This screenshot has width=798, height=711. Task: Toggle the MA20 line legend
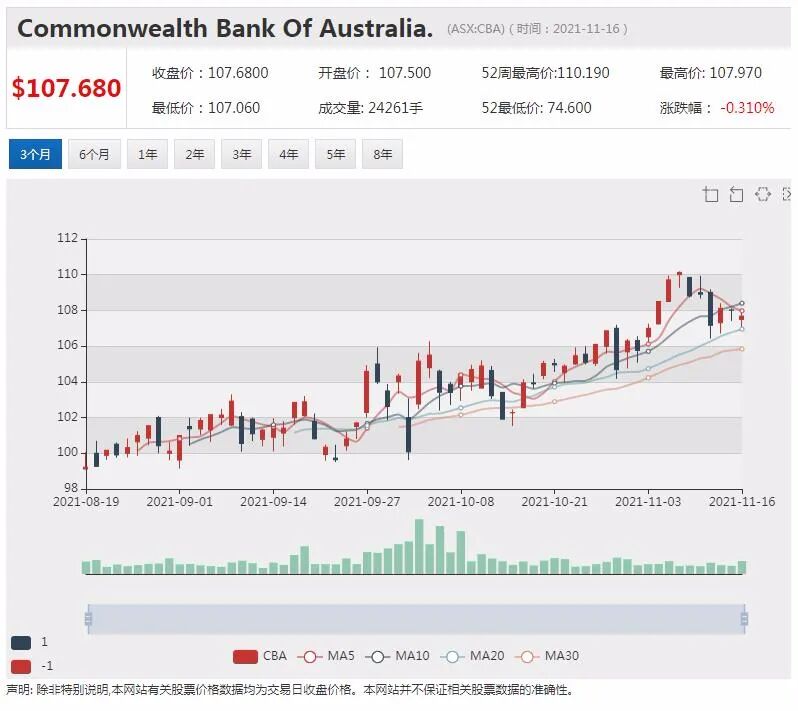(x=472, y=656)
